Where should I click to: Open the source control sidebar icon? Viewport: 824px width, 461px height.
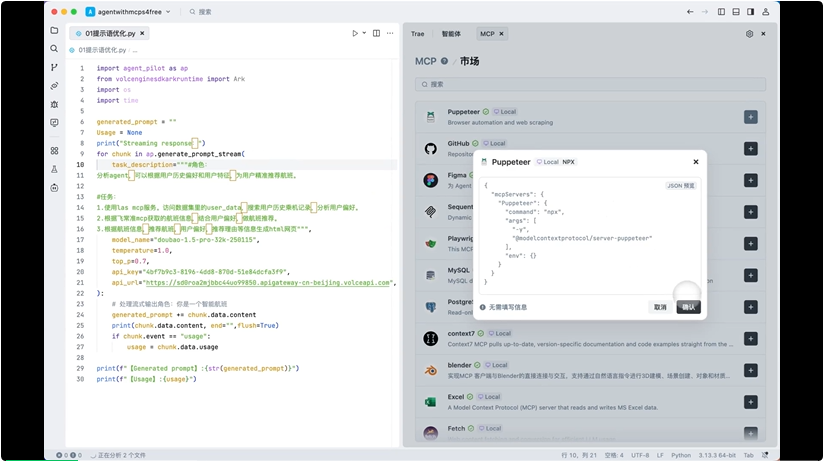[x=54, y=67]
